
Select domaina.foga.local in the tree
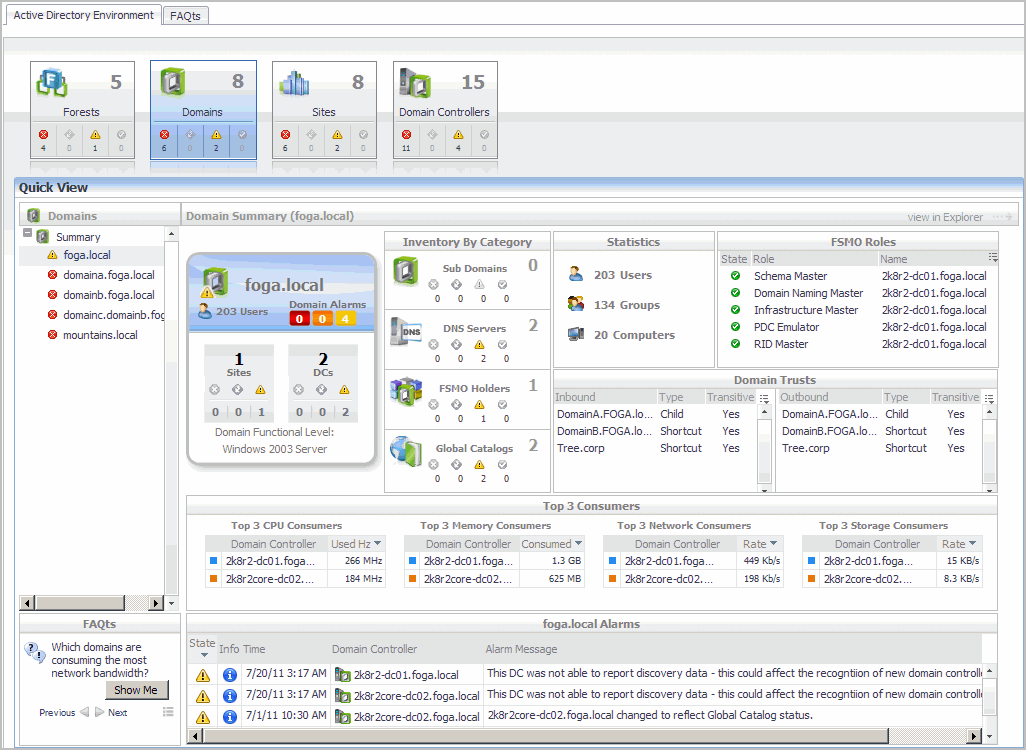point(109,275)
